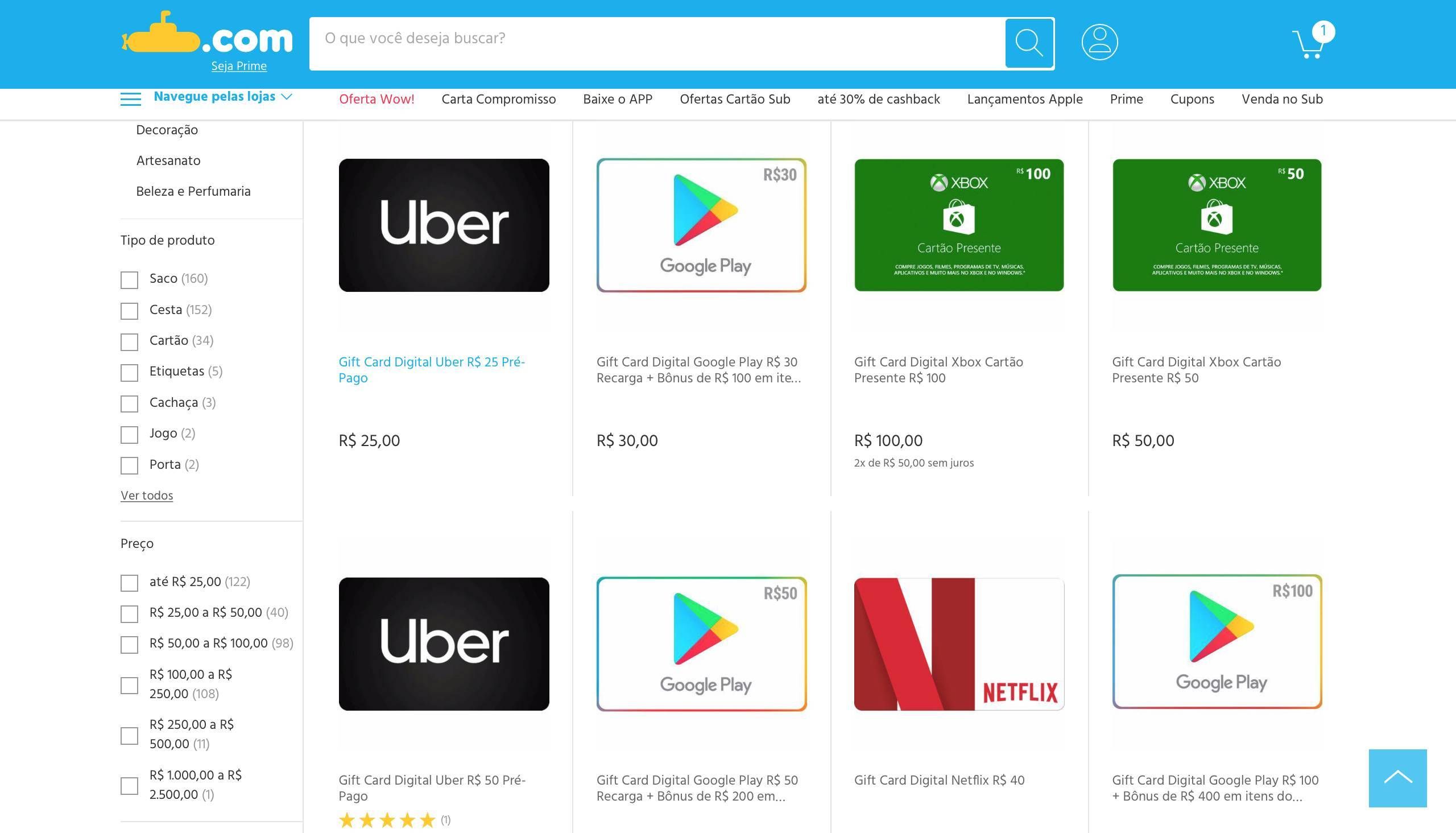Click the R$ 30,00 price text
This screenshot has width=1456, height=833.
point(627,440)
